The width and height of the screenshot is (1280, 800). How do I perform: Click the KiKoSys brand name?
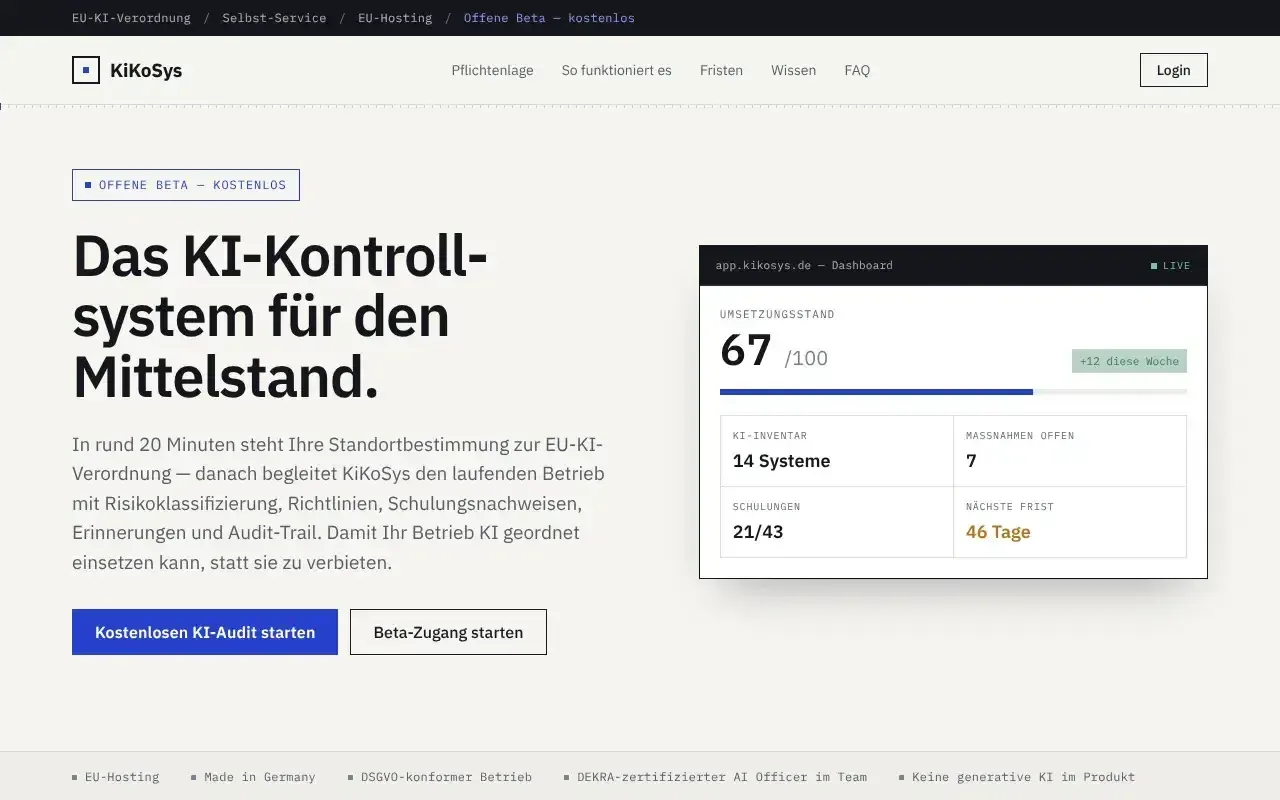[x=146, y=70]
